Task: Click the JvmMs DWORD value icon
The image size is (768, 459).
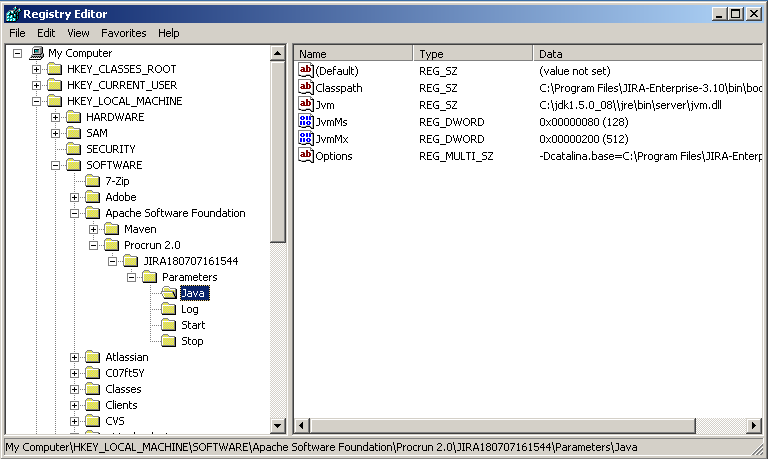Action: [306, 122]
